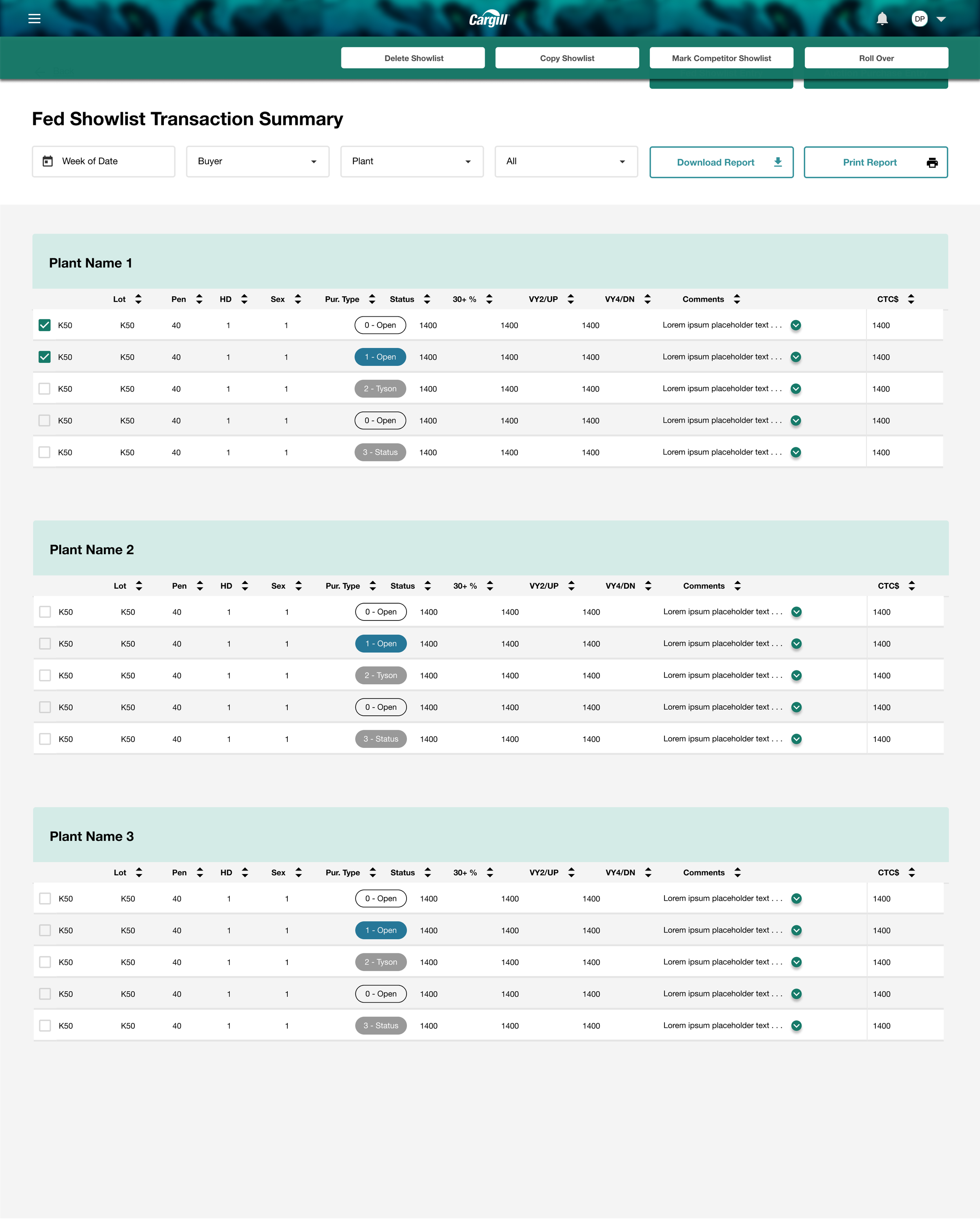Check the 2 - Tyson row in Plant Name 1
This screenshot has width=980, height=1219.
[x=45, y=388]
